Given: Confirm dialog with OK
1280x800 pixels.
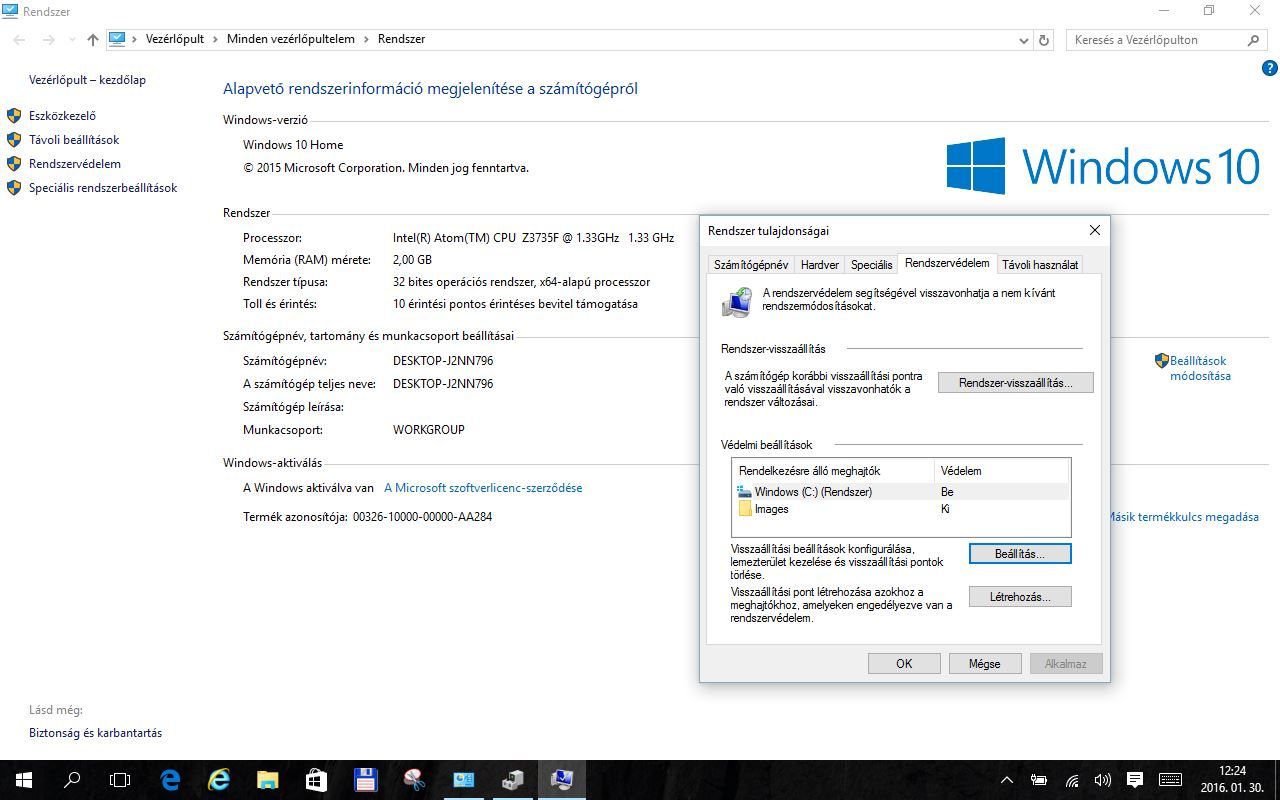Looking at the screenshot, I should tap(904, 663).
